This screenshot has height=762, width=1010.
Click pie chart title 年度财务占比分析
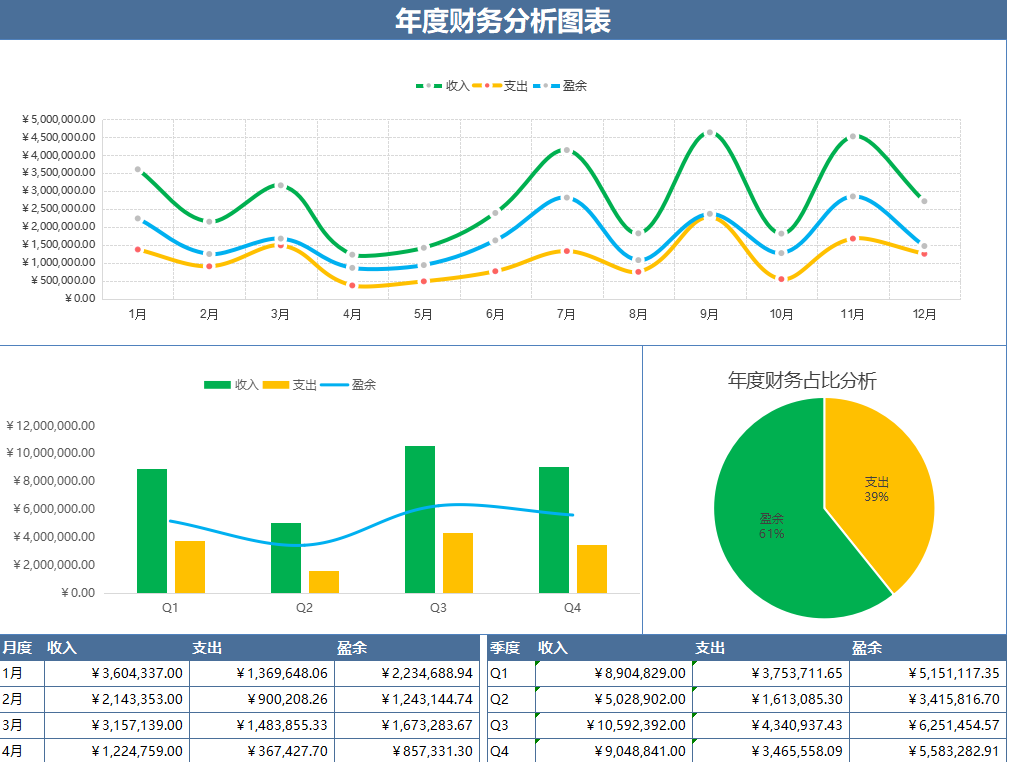(802, 380)
